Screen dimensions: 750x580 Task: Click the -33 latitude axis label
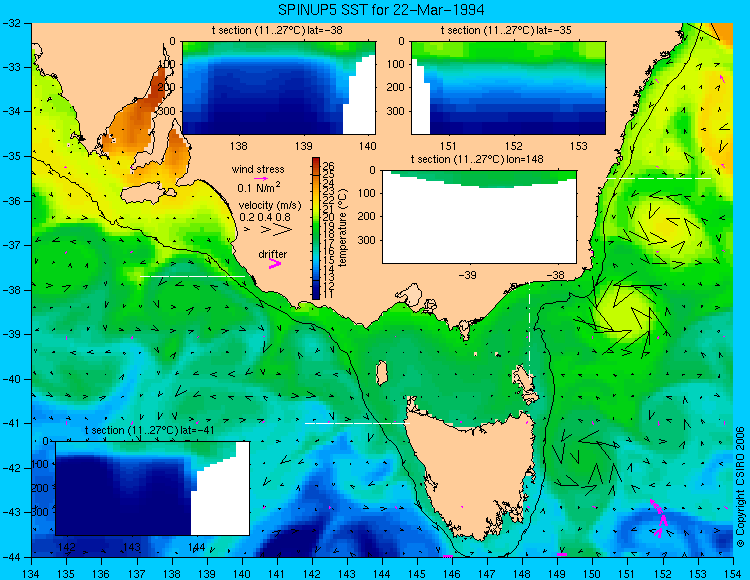tap(11, 67)
